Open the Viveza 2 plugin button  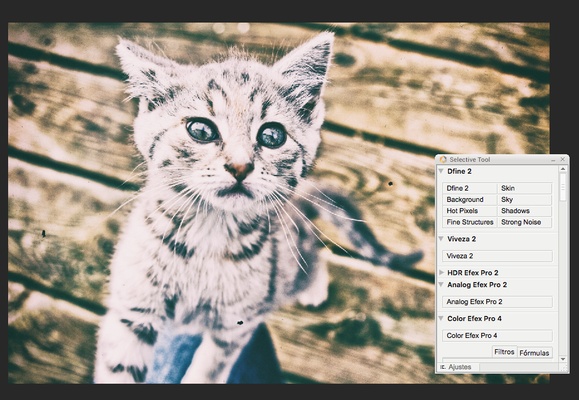pyautogui.click(x=497, y=256)
